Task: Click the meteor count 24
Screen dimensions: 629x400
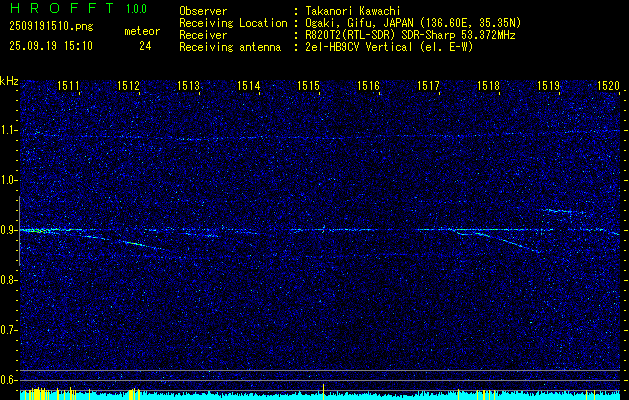Action: pyautogui.click(x=145, y=46)
